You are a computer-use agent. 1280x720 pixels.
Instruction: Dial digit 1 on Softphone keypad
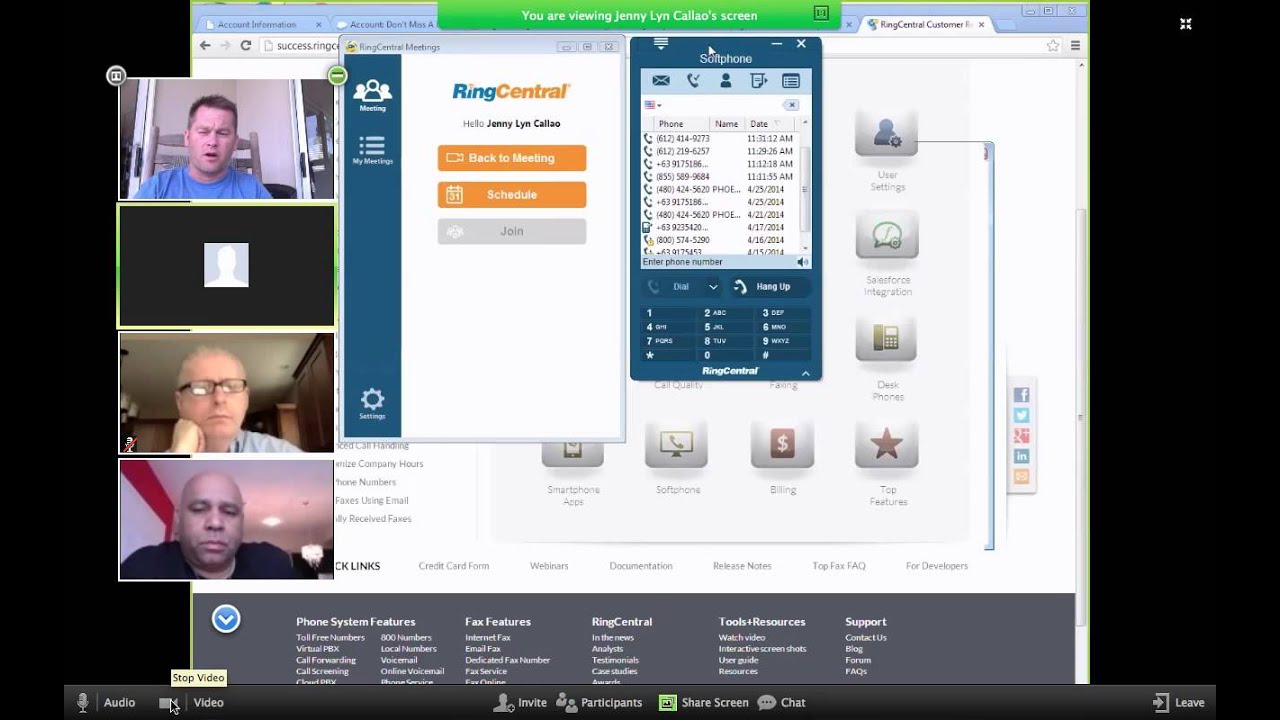pos(668,313)
